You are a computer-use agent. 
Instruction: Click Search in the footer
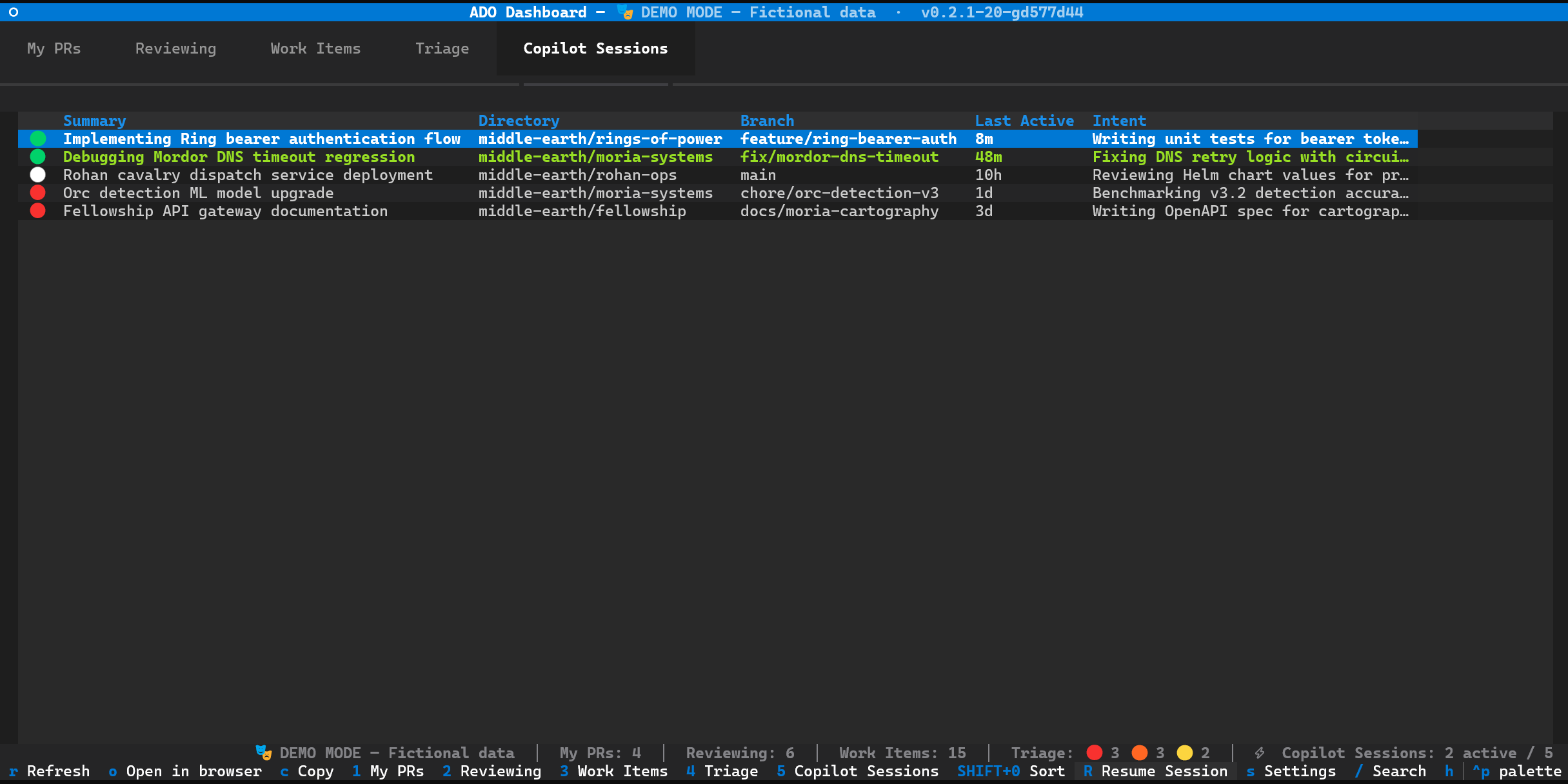pos(1391,771)
